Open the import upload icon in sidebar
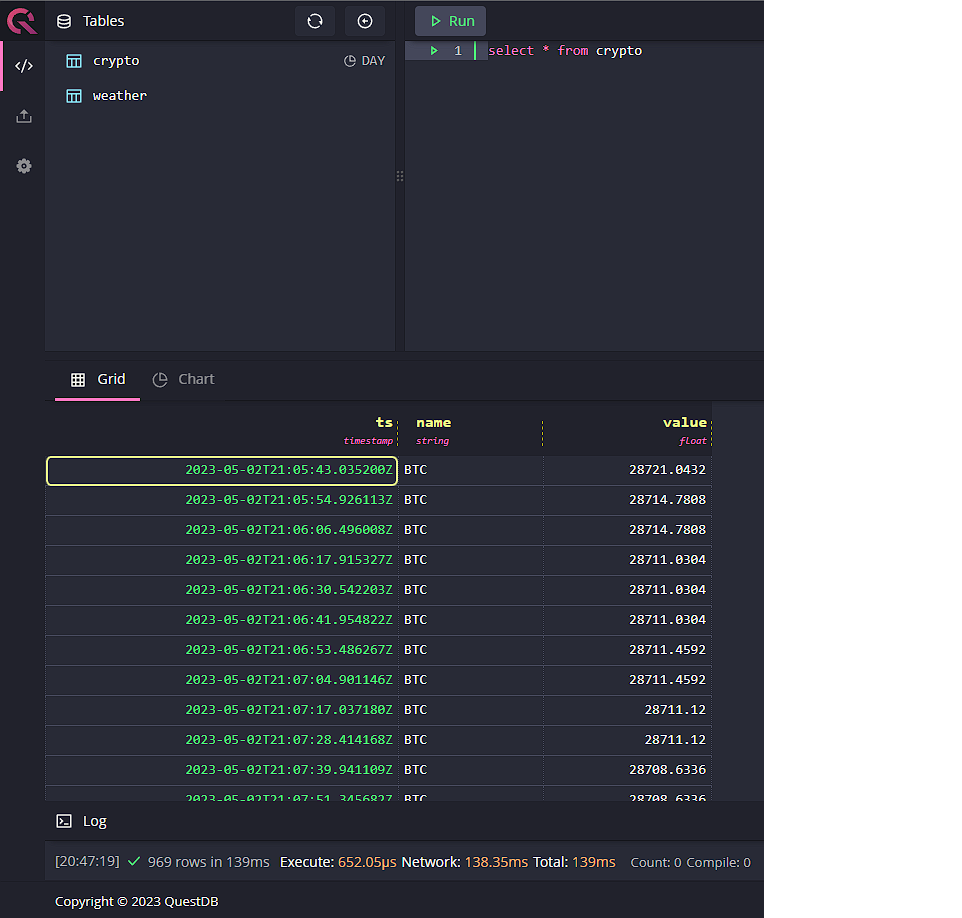The image size is (962, 918). pos(24,116)
